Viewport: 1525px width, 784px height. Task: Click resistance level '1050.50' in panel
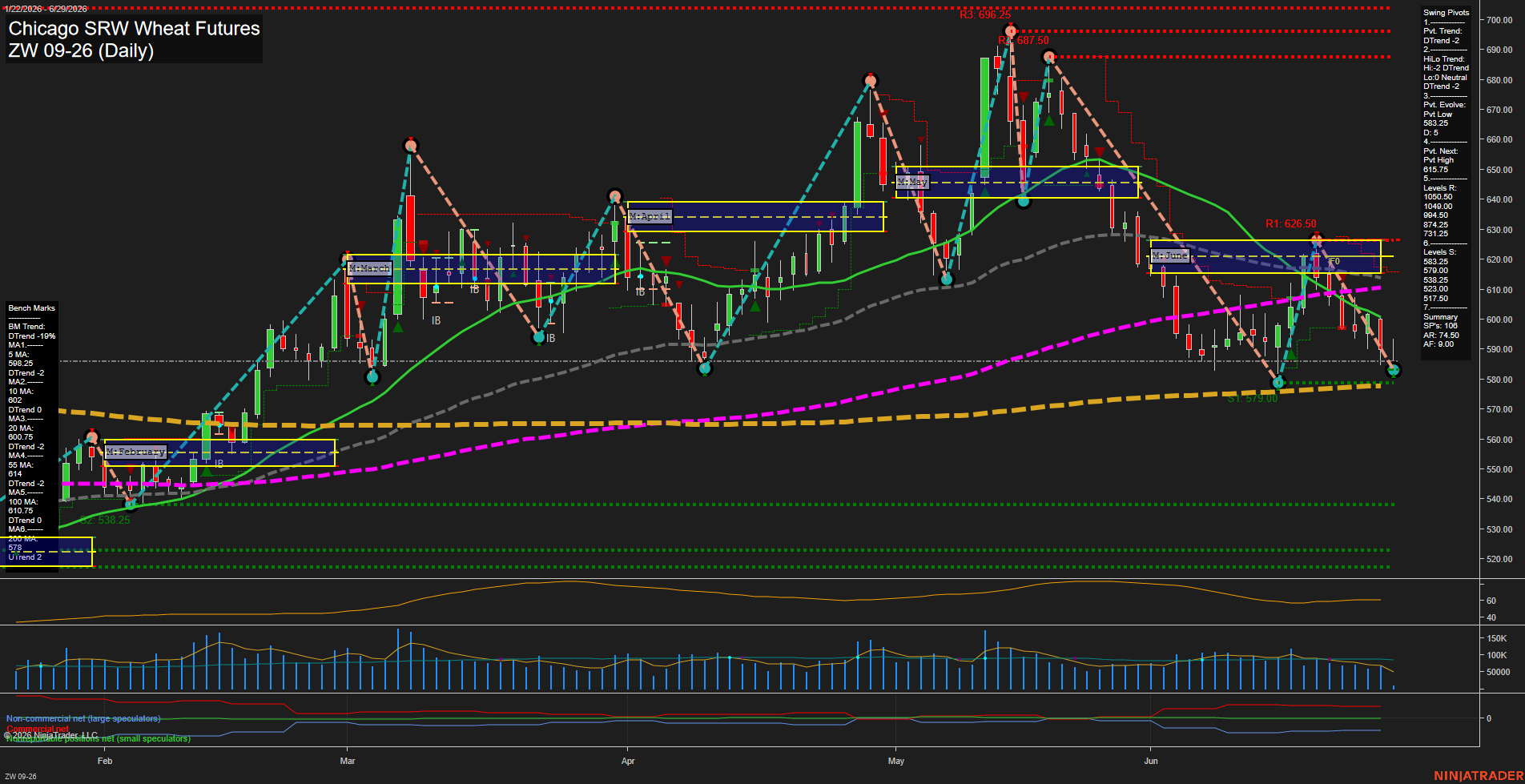click(1438, 197)
